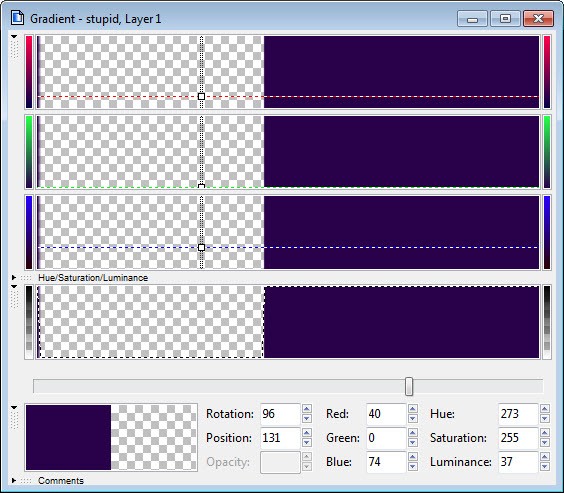Increase Position with the up arrow
Viewport: 564px width, 493px height.
coord(306,433)
